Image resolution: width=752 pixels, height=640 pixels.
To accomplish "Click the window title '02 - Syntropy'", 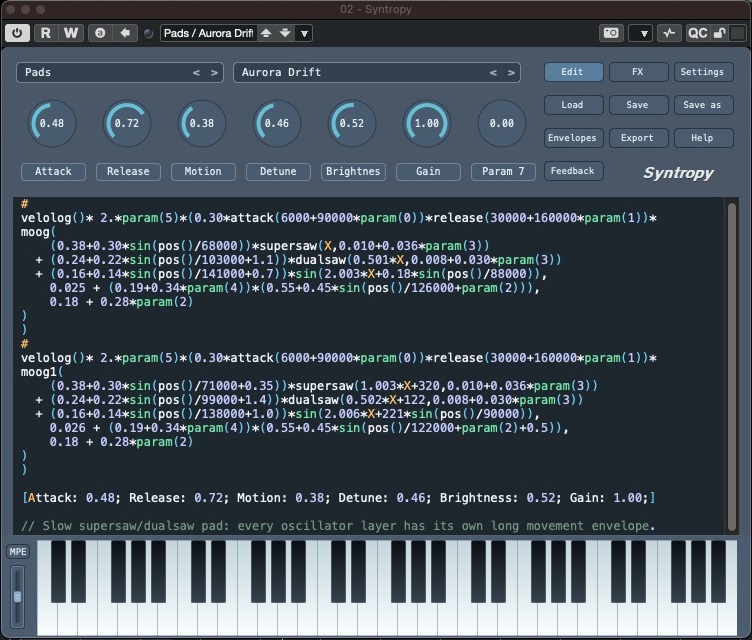I will point(376,9).
